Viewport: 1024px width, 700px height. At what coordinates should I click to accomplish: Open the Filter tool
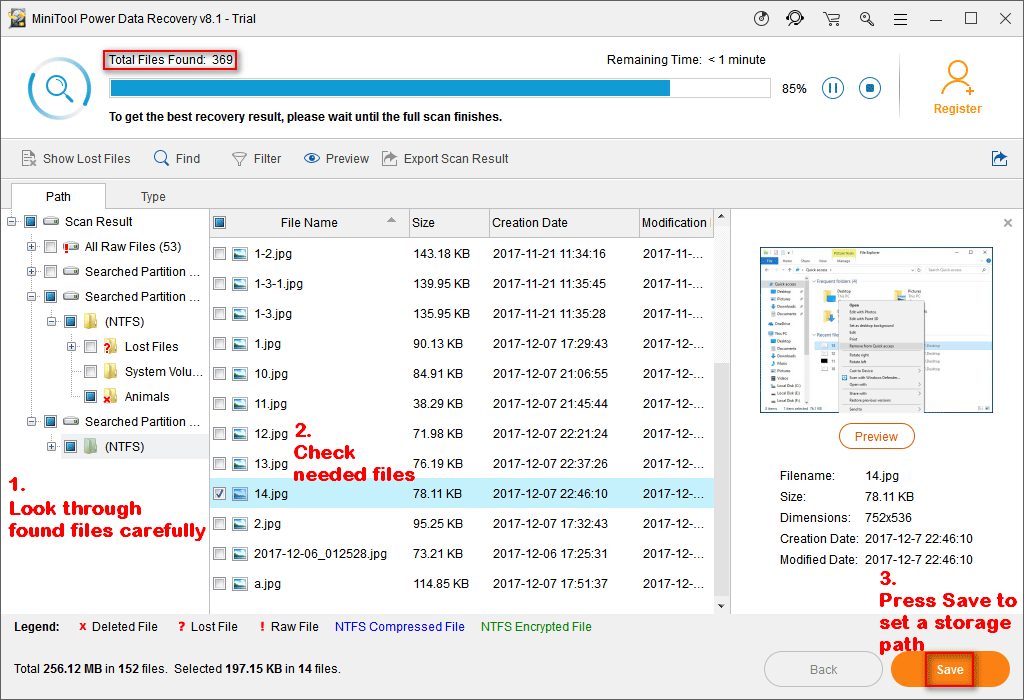pos(257,159)
